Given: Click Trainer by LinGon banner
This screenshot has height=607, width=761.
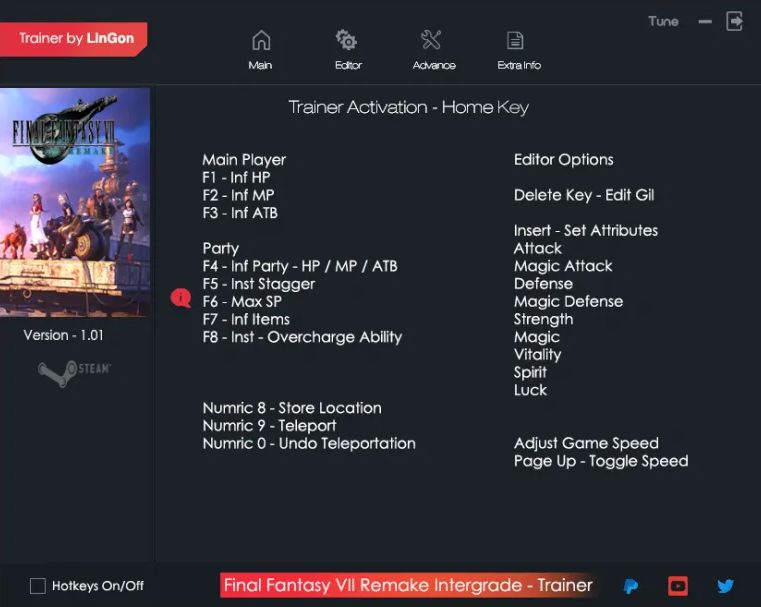Looking at the screenshot, I should pyautogui.click(x=73, y=39).
